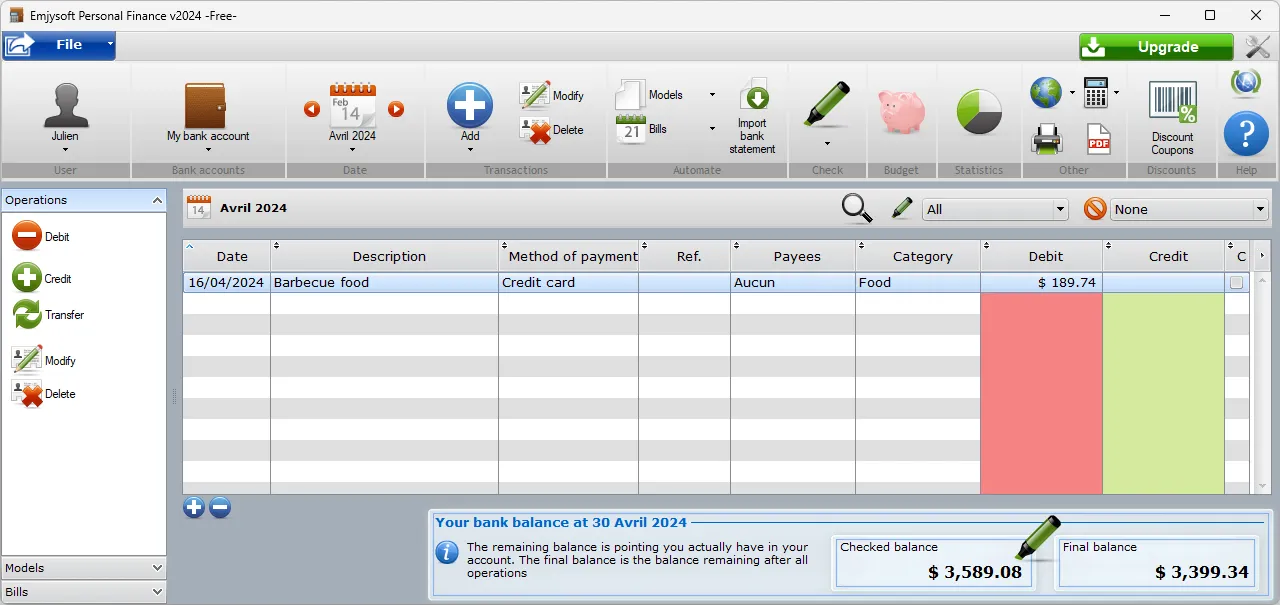Screen dimensions: 1280x605
Task: Open the transaction search magnifier
Action: [856, 208]
